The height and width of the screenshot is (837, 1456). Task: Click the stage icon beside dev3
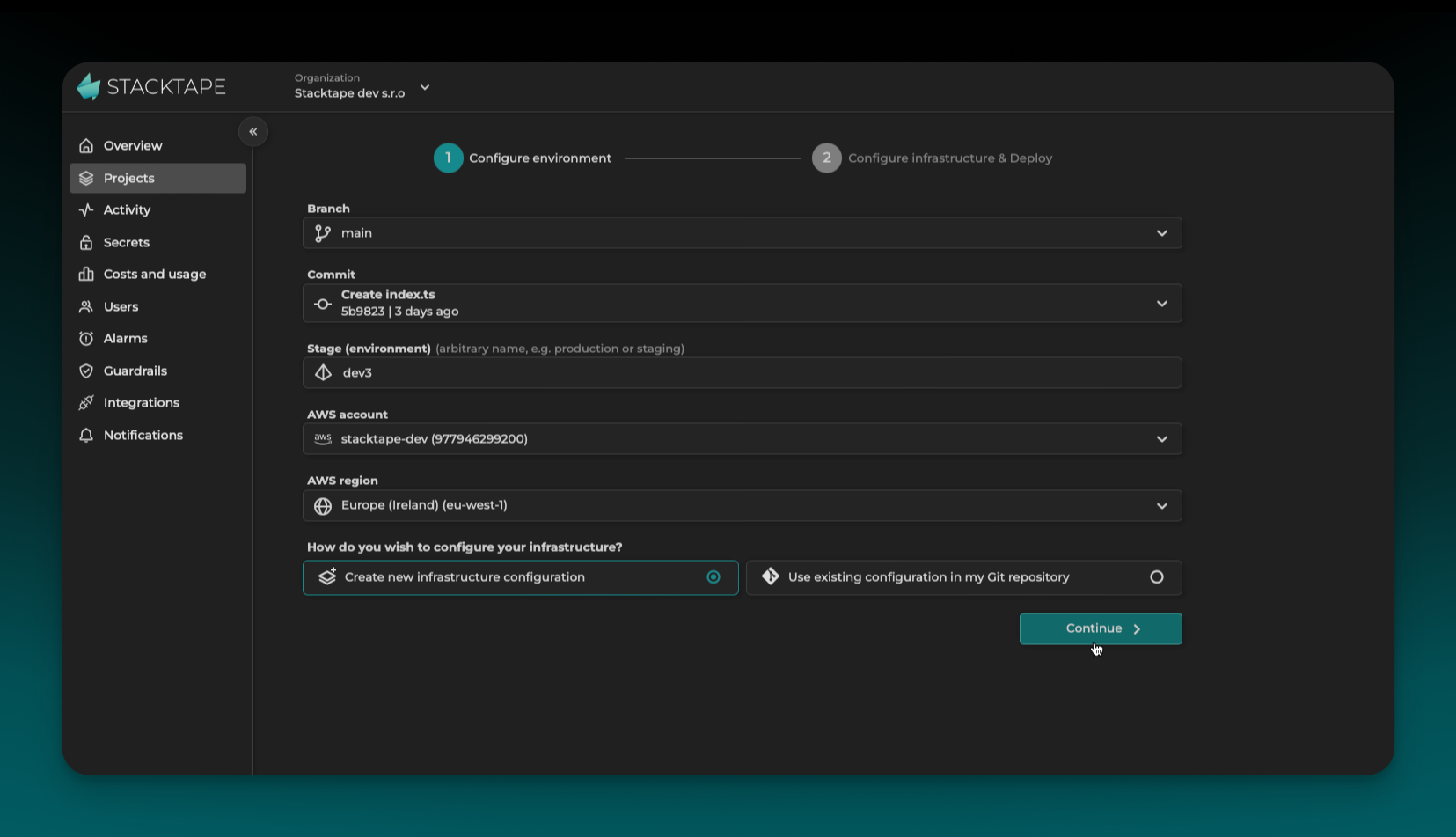click(x=324, y=373)
